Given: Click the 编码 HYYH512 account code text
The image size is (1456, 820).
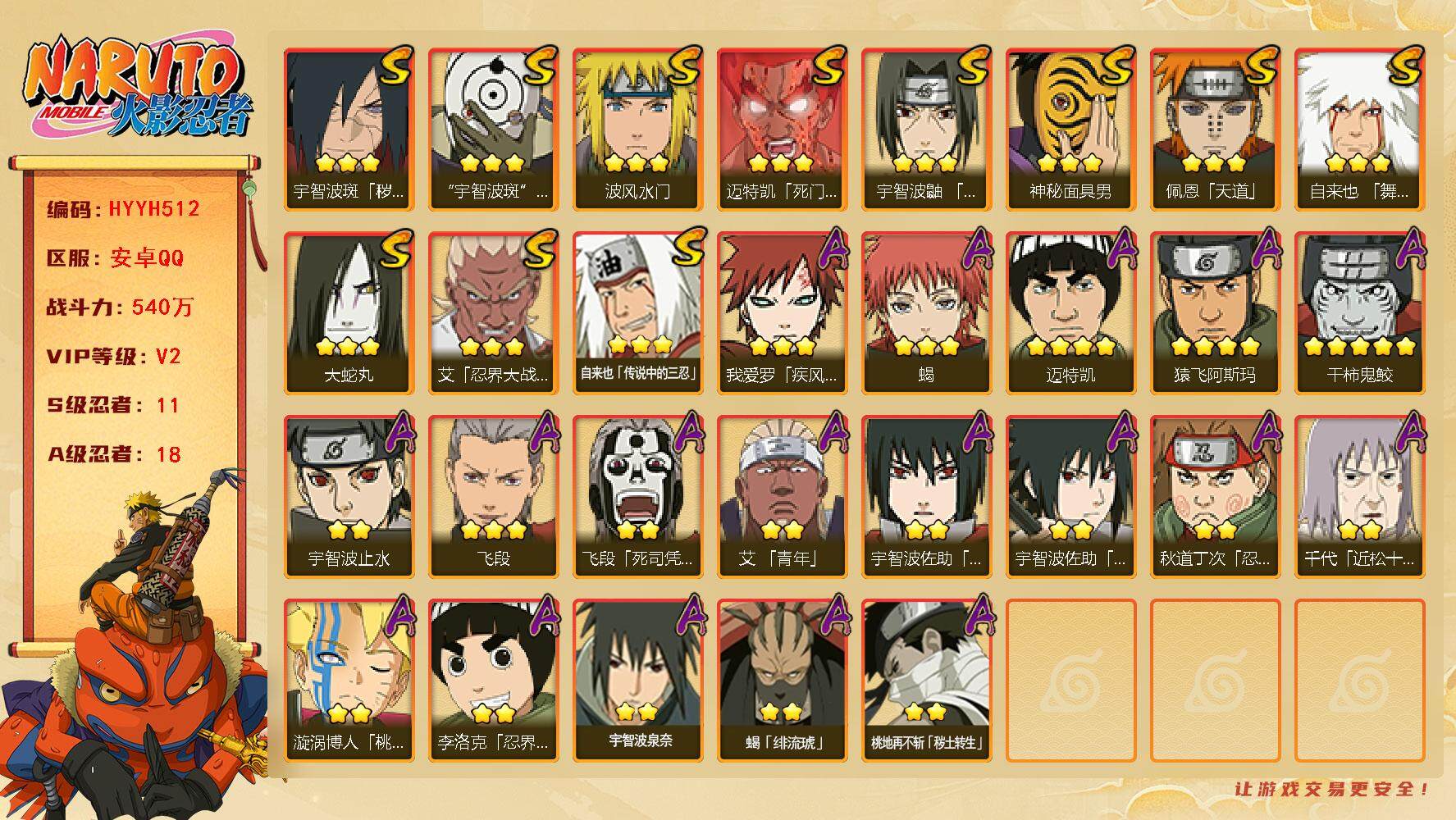Looking at the screenshot, I should tap(123, 208).
